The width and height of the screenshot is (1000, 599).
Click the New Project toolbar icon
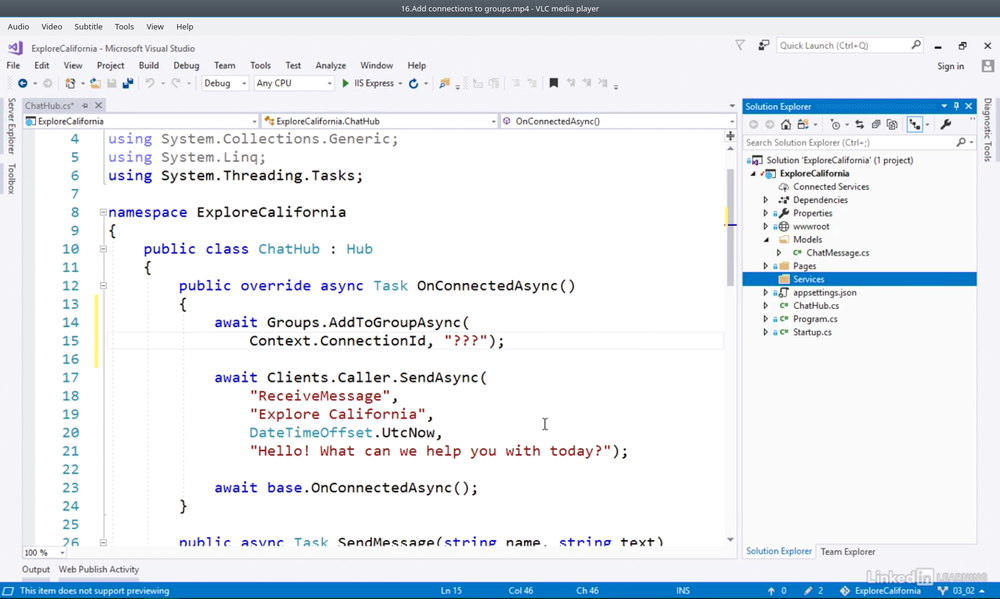click(70, 84)
